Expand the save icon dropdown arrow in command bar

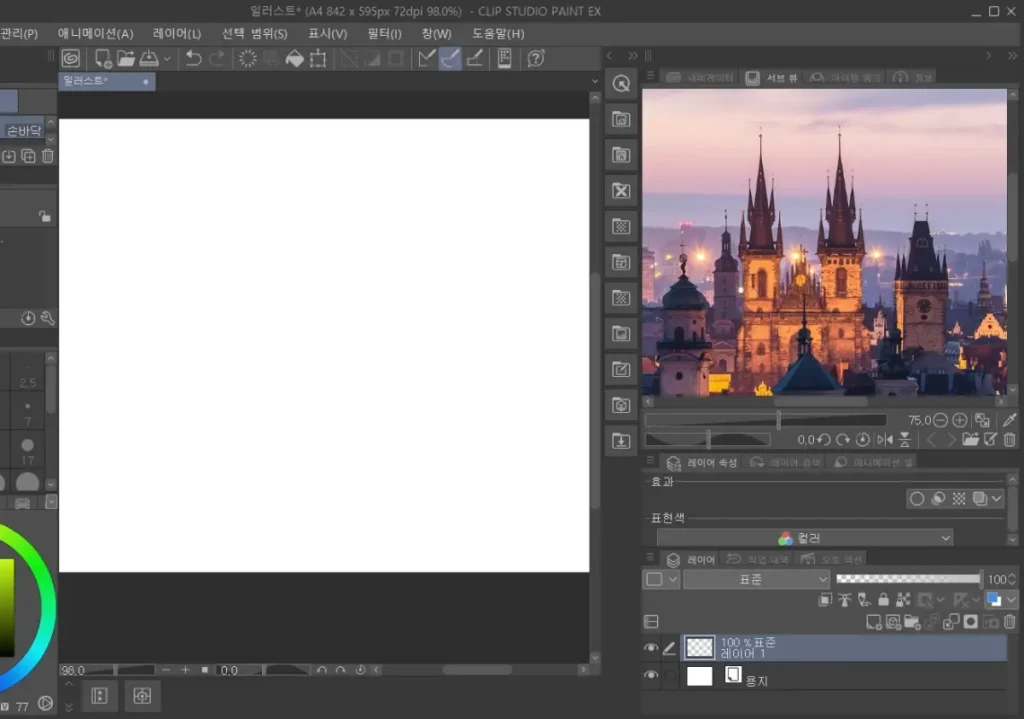pyautogui.click(x=167, y=59)
